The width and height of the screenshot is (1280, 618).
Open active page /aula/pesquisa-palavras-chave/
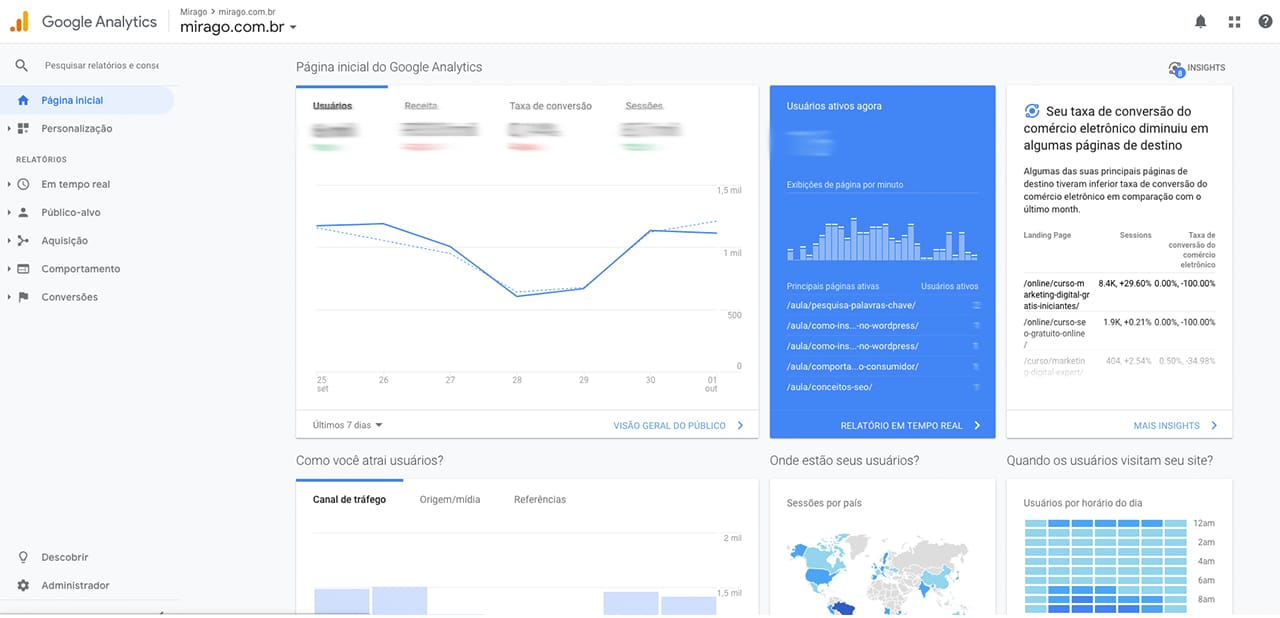[849, 305]
